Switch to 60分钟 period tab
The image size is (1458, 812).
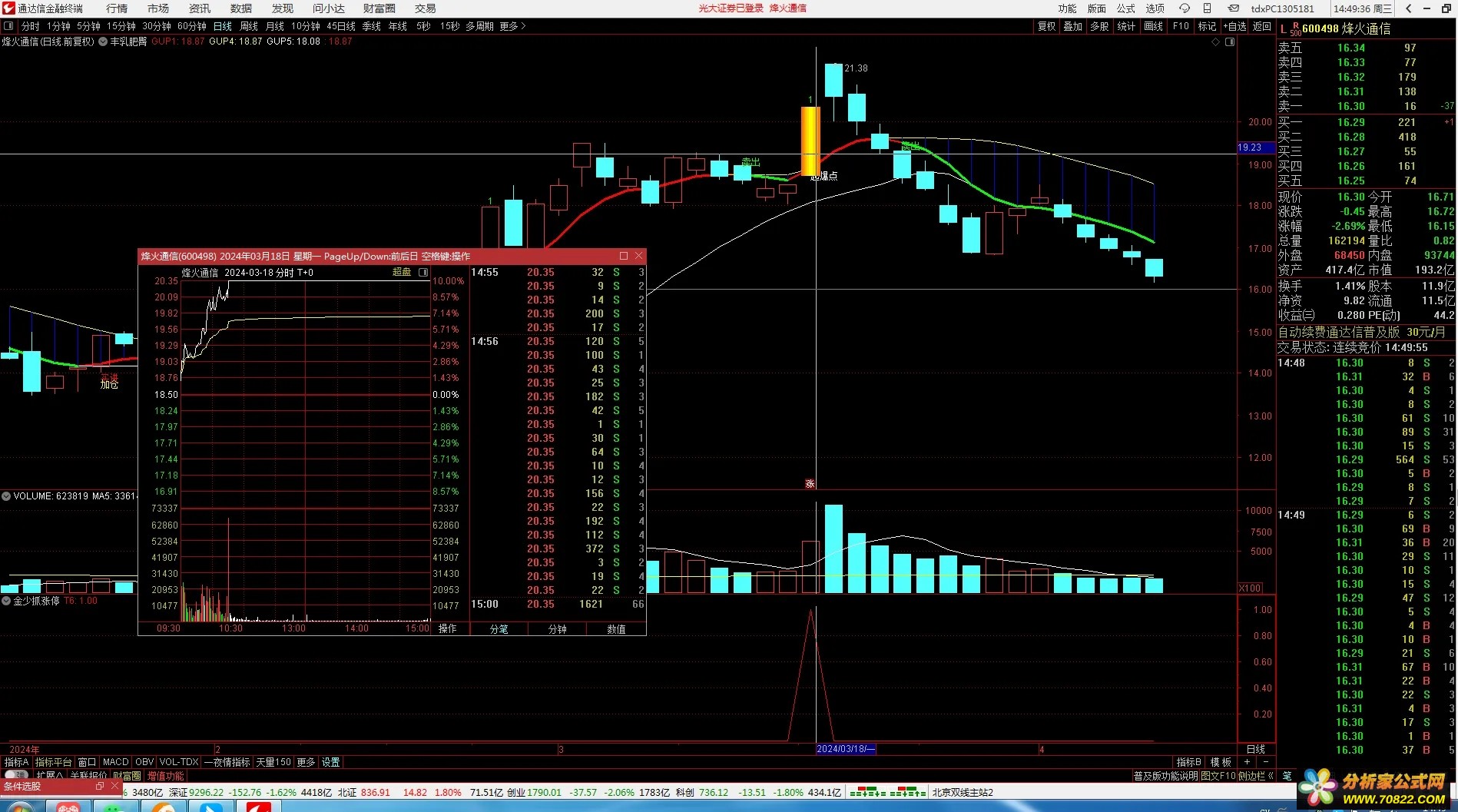coord(191,26)
